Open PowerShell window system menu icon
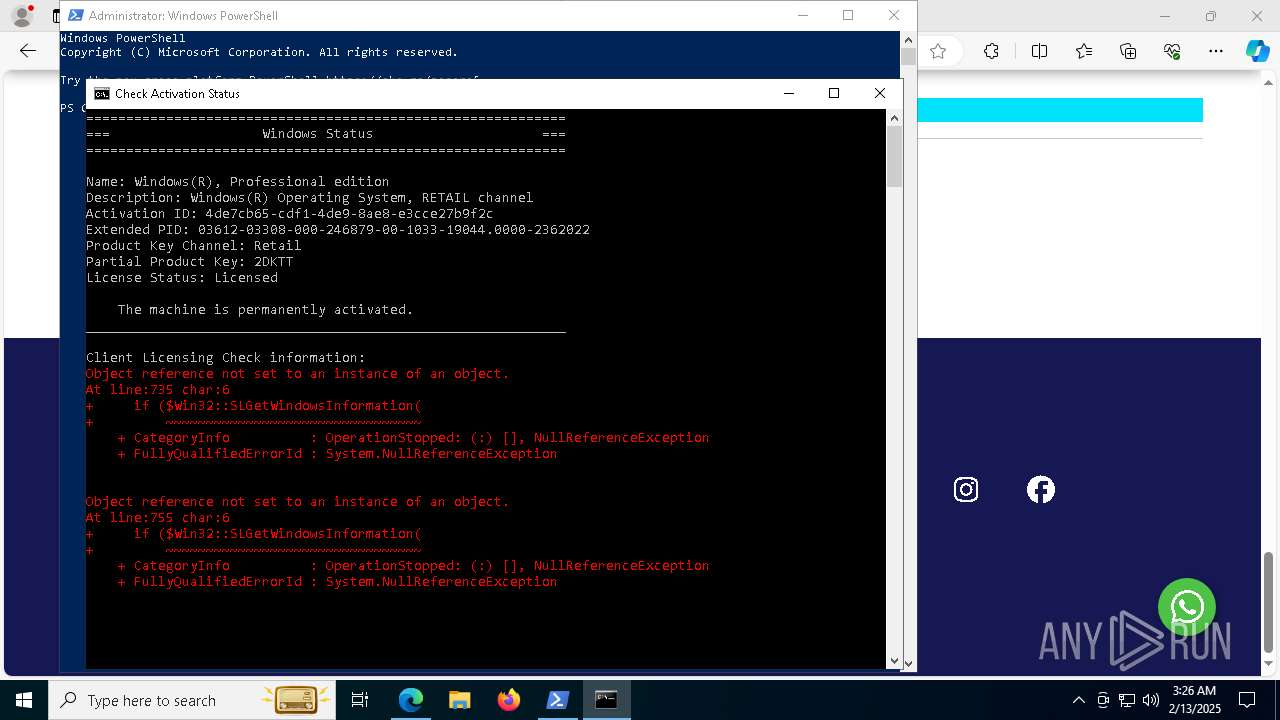This screenshot has height=720, width=1280. click(75, 15)
